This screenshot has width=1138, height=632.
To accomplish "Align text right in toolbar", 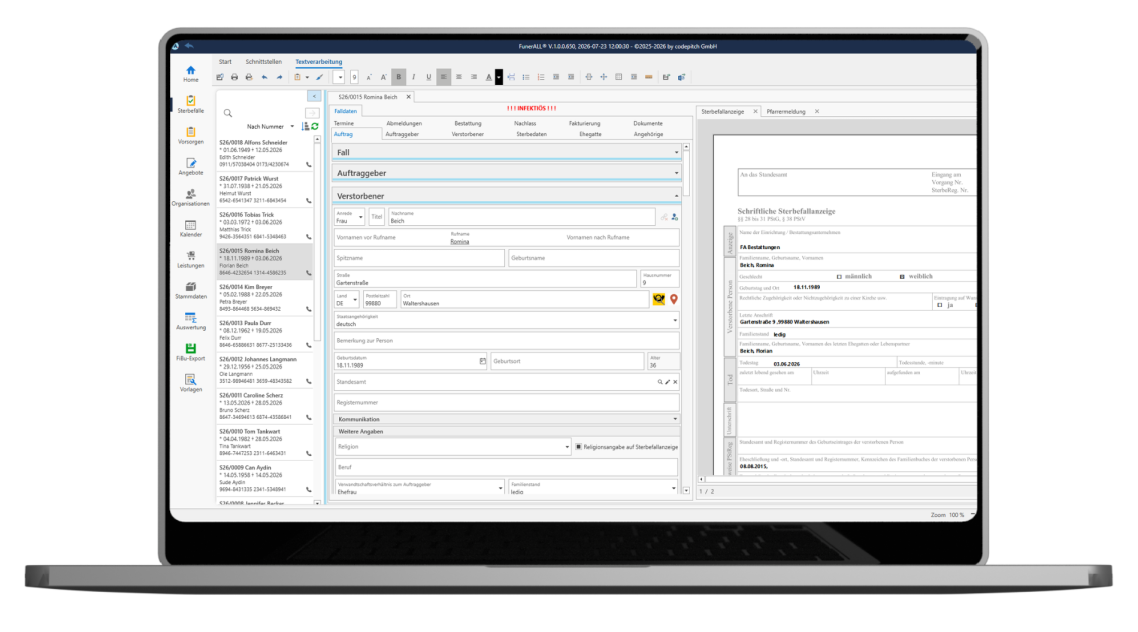I will pyautogui.click(x=474, y=77).
